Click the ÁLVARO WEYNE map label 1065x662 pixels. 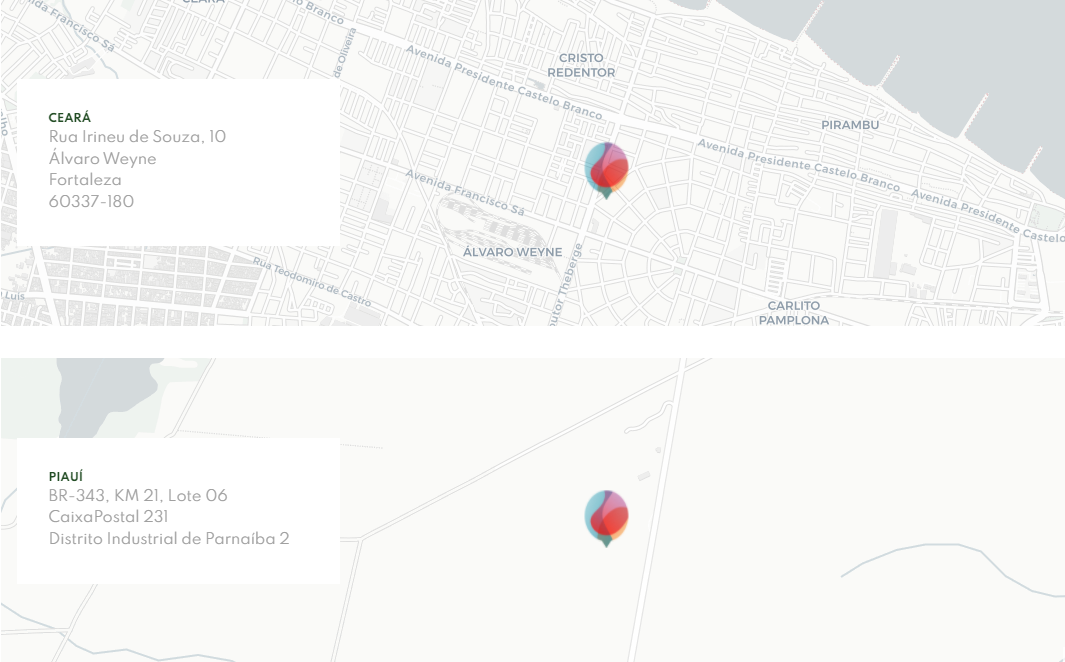point(513,252)
